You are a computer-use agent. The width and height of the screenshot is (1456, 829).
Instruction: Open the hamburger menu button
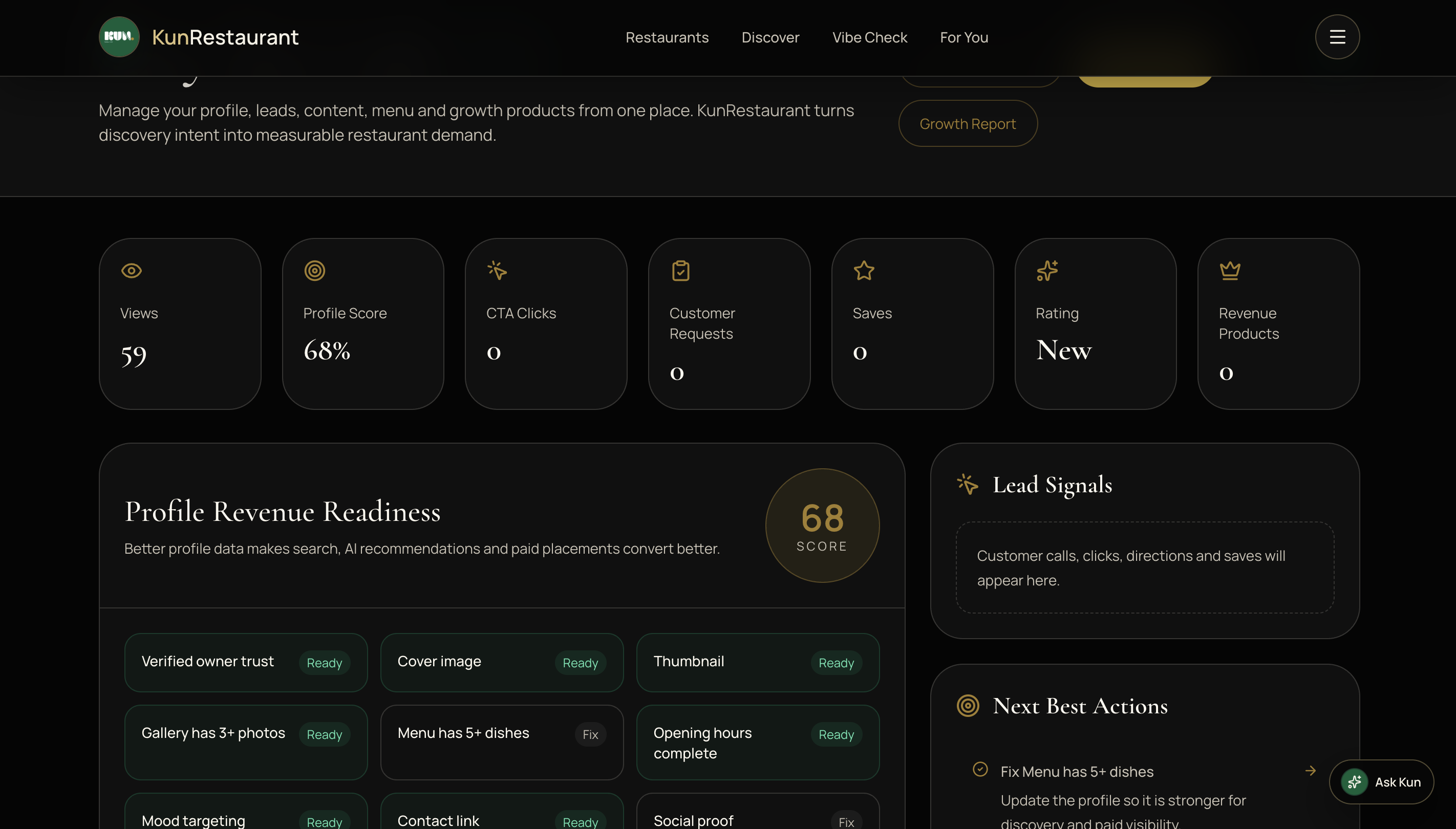point(1337,37)
